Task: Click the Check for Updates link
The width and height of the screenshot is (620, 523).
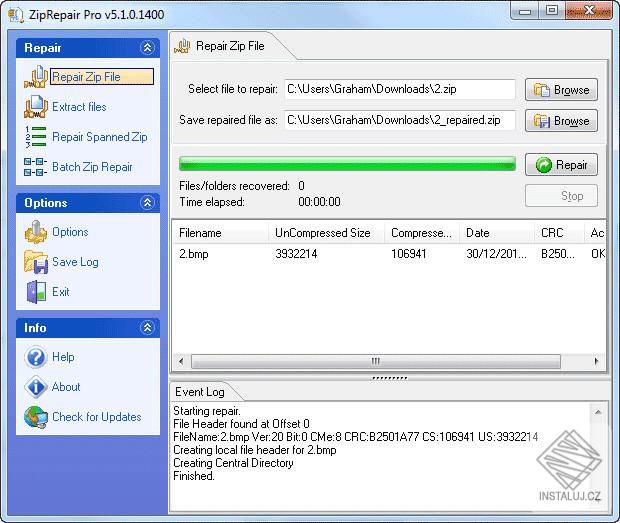Action: (96, 417)
